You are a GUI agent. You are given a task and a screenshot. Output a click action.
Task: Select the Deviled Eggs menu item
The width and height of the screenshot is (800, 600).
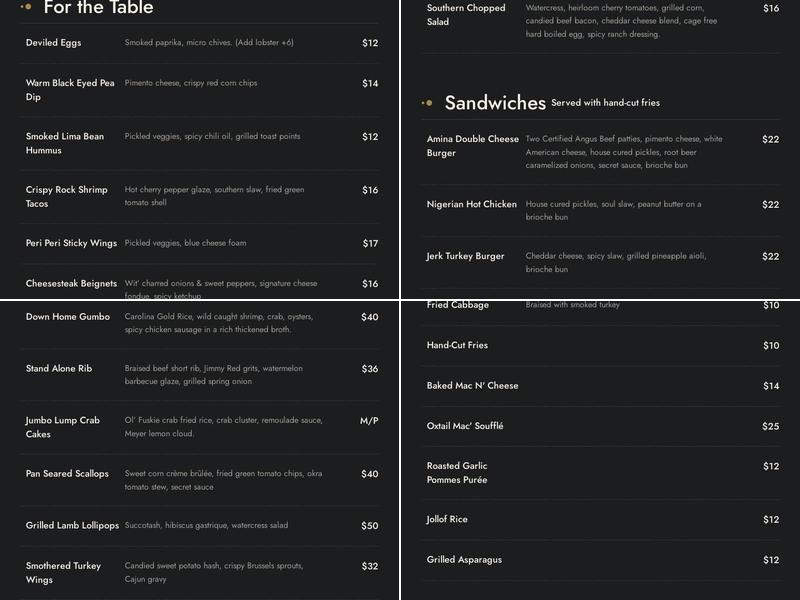tap(200, 43)
